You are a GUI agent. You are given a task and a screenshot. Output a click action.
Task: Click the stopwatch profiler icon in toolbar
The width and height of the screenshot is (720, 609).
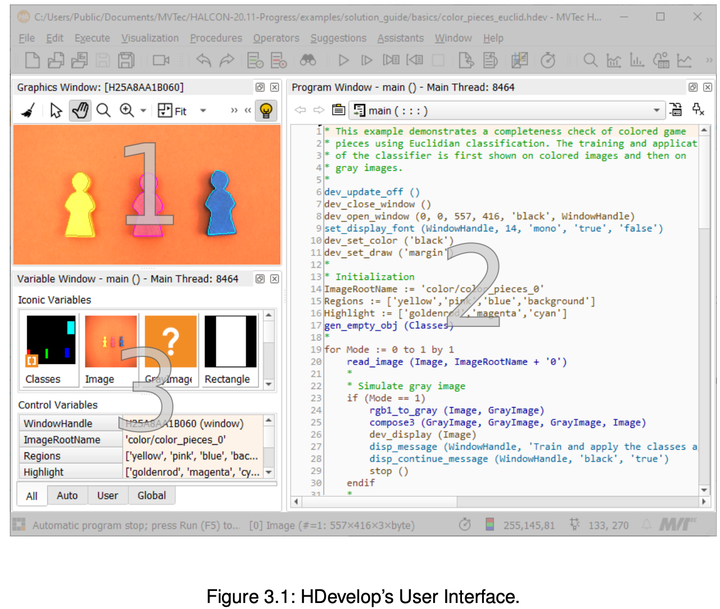point(547,62)
